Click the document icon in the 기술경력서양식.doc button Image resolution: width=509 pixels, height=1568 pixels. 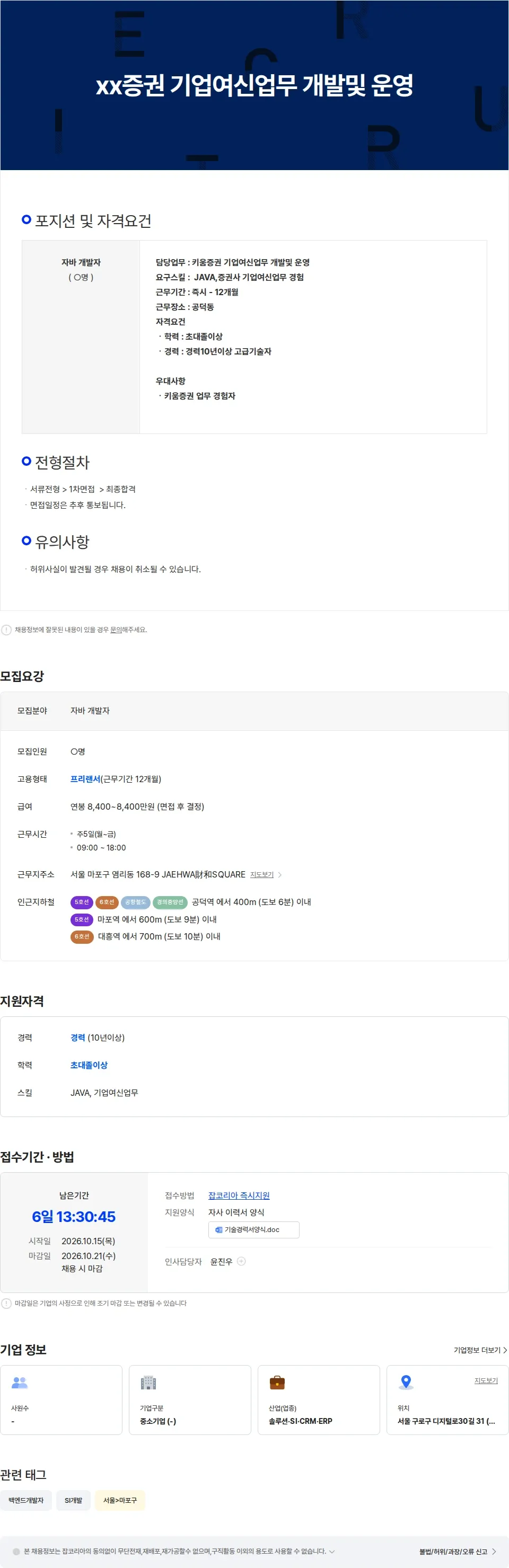[218, 1229]
